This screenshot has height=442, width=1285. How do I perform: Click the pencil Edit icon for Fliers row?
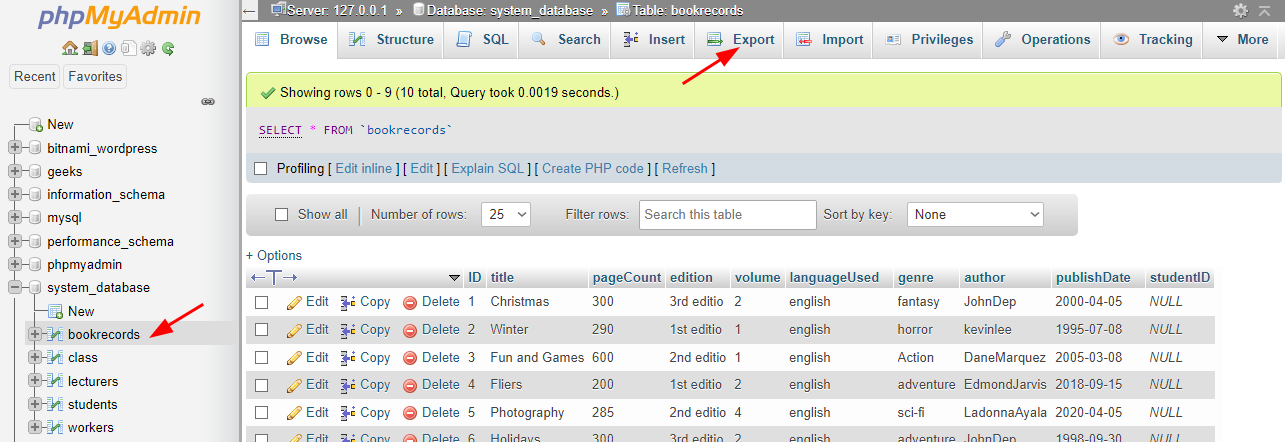click(x=294, y=385)
